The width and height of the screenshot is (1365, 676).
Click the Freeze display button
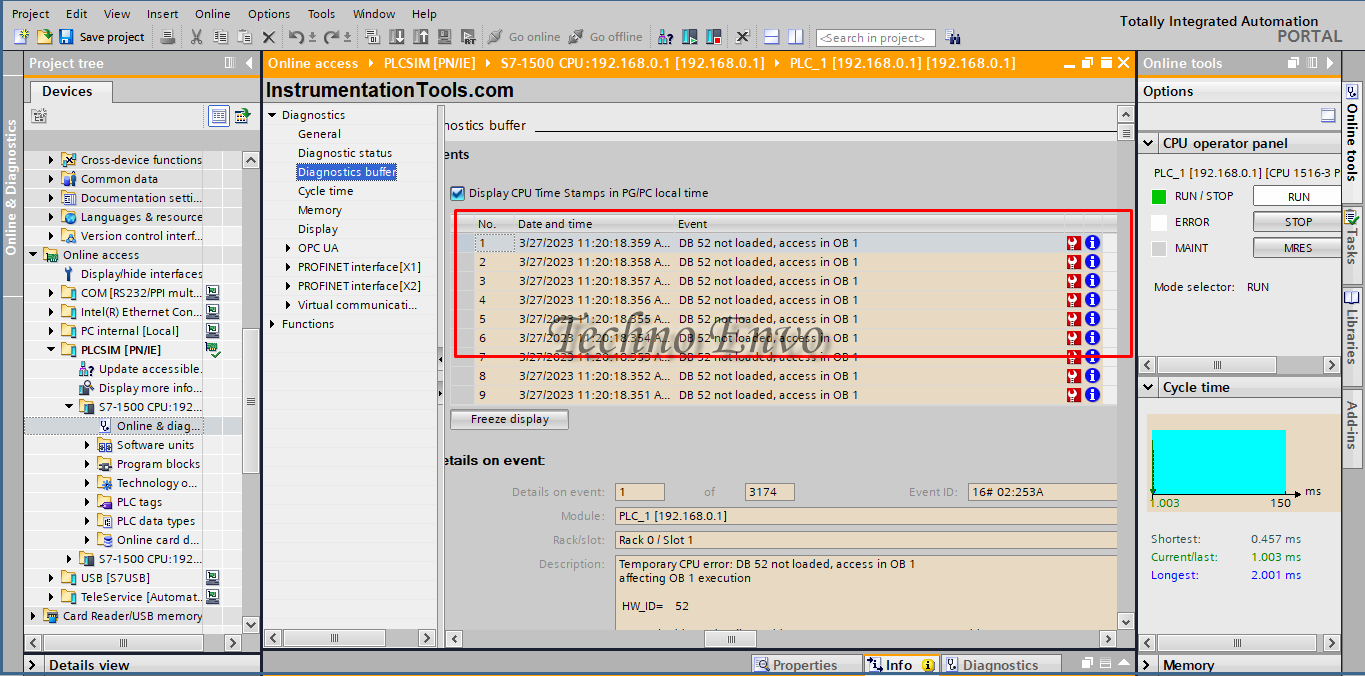click(510, 420)
